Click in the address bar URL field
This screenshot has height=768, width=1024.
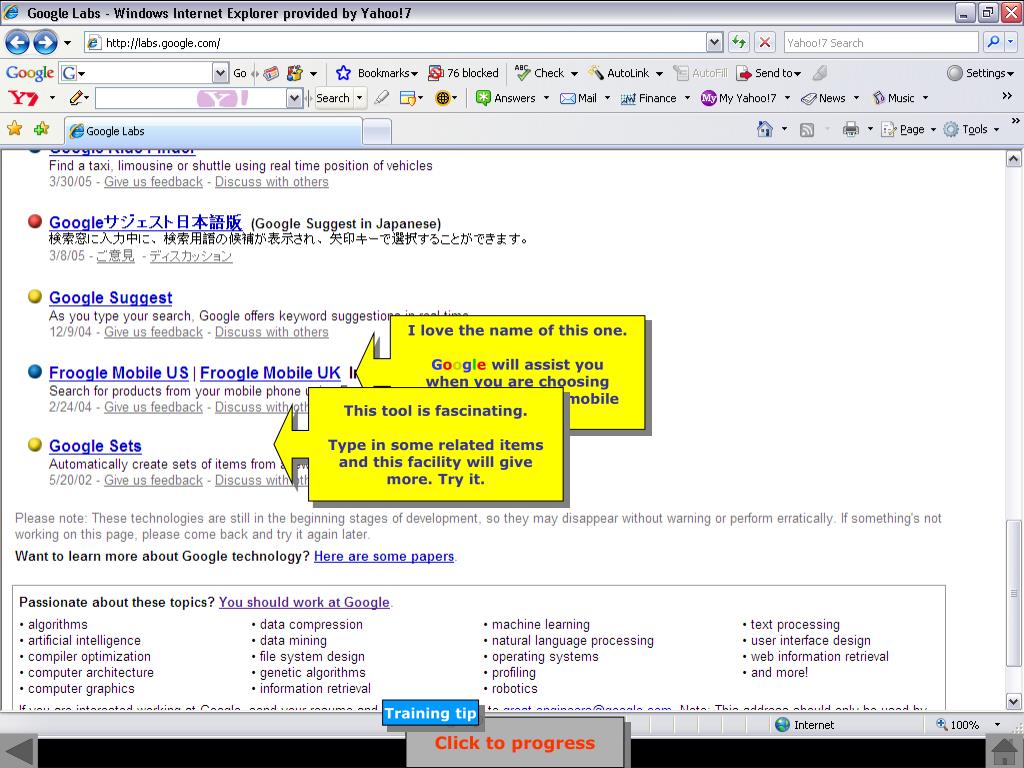(x=395, y=42)
